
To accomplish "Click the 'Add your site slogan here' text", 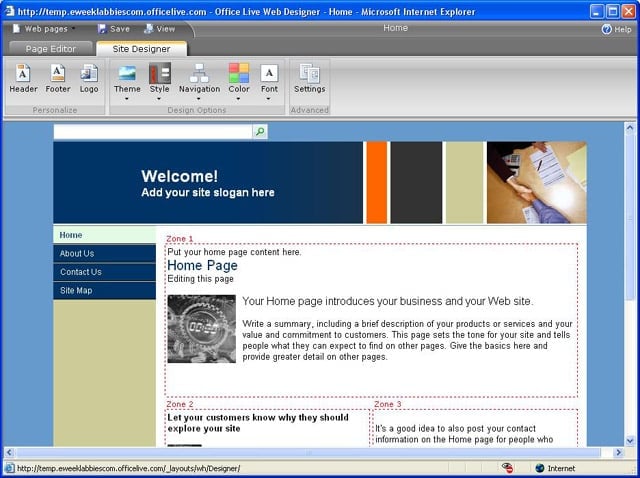I will coord(208,193).
